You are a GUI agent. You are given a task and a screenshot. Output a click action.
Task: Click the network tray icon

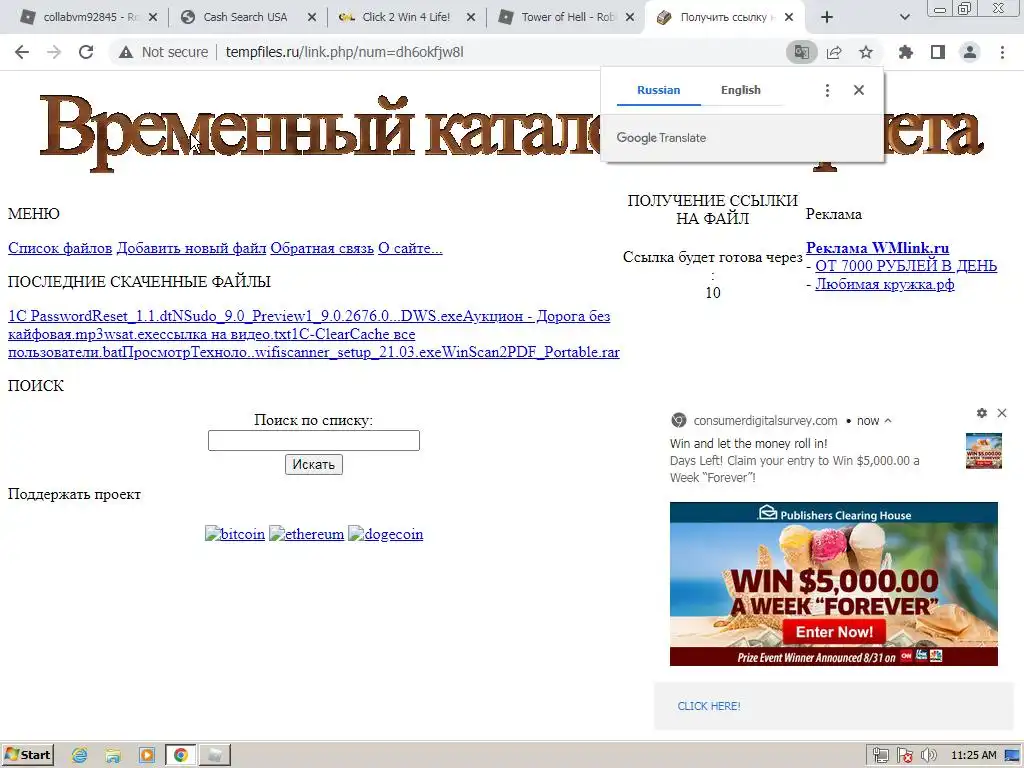point(880,756)
